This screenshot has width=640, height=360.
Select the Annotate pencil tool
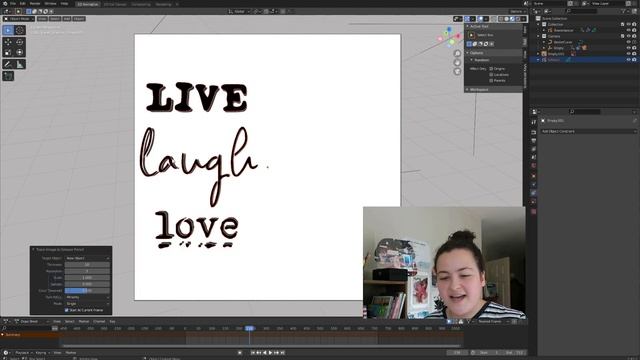coord(8,64)
